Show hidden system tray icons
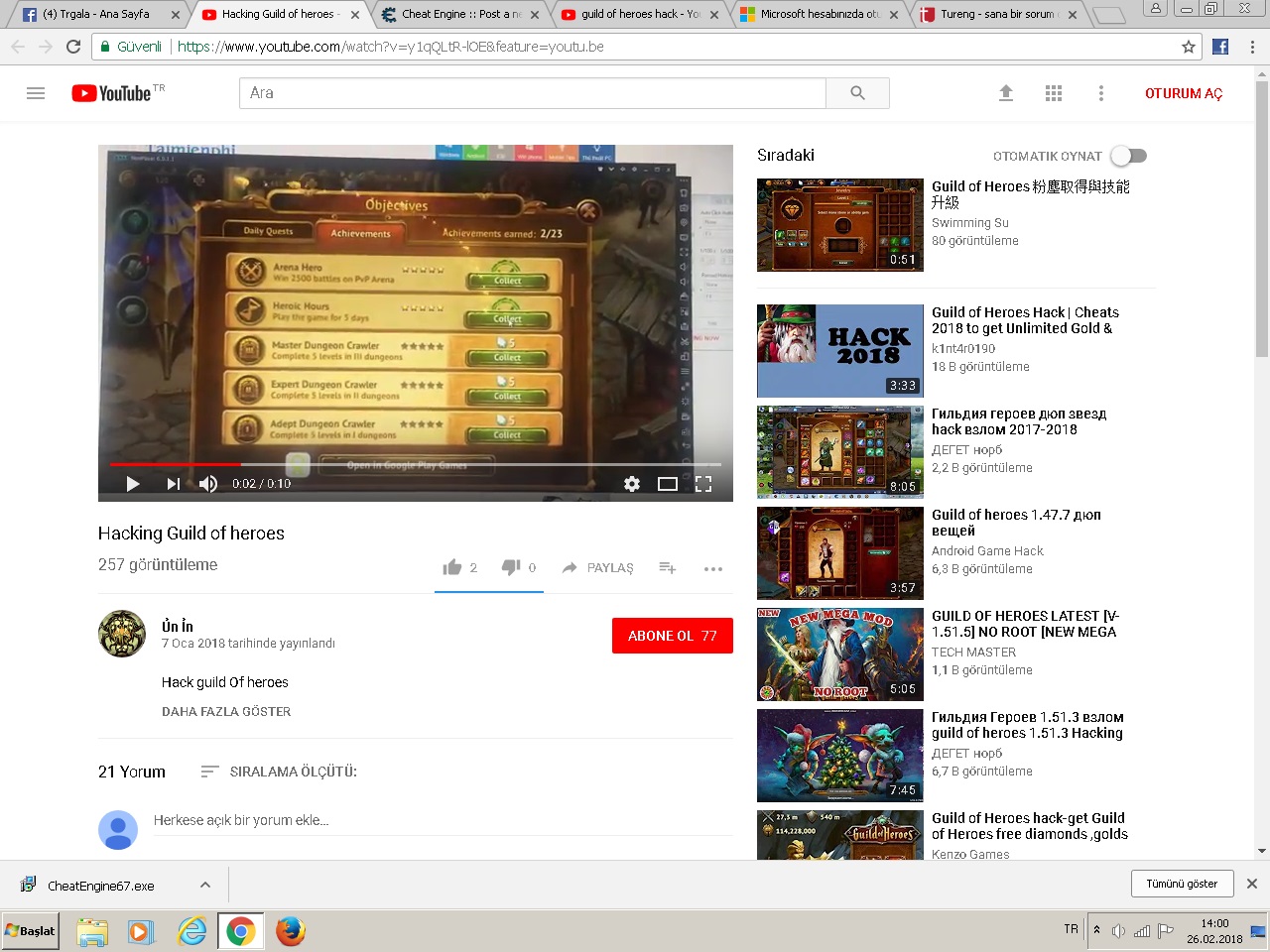This screenshot has height=952, width=1270. tap(1096, 930)
